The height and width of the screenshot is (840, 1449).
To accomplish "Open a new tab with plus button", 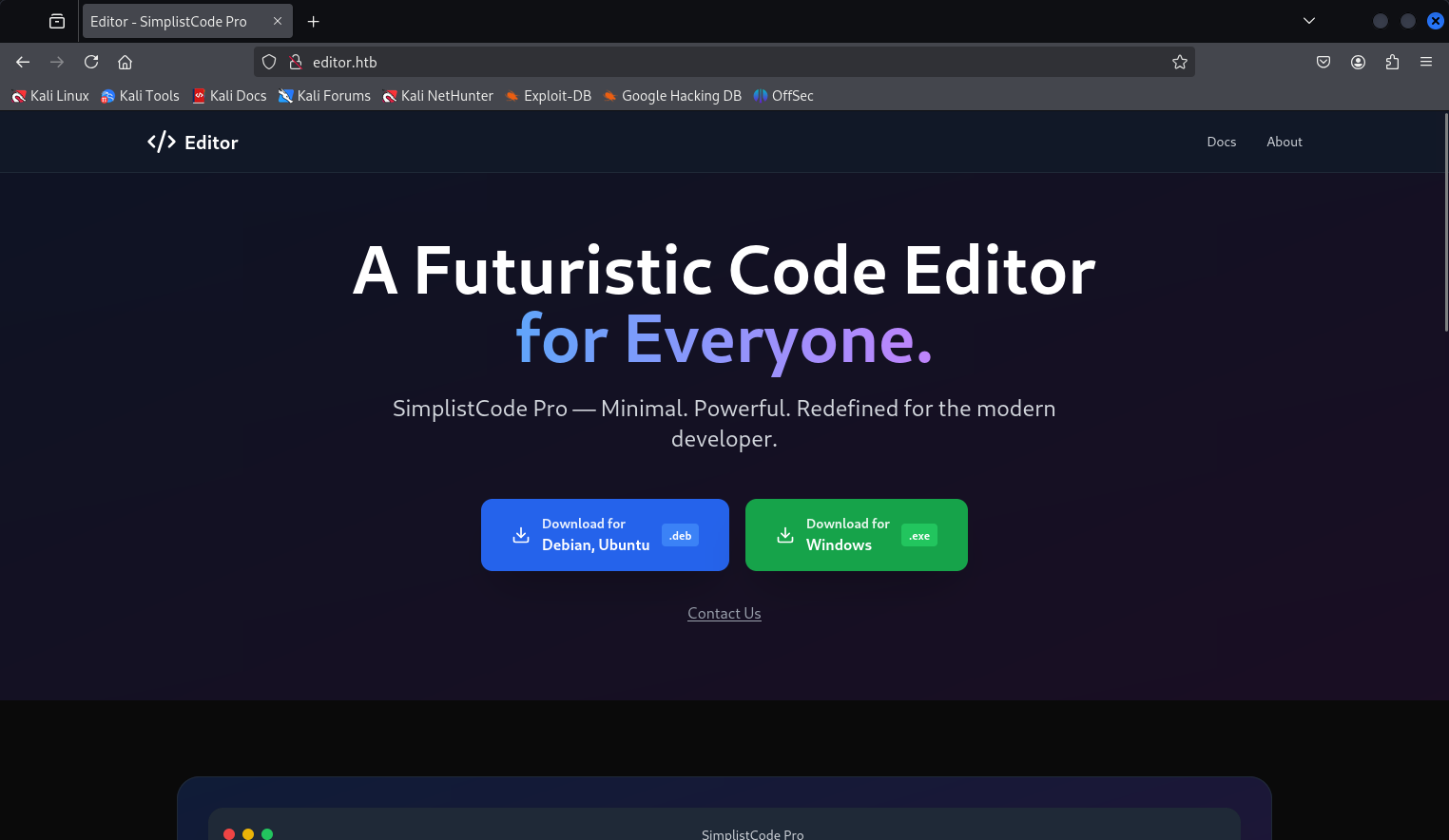I will pyautogui.click(x=313, y=21).
